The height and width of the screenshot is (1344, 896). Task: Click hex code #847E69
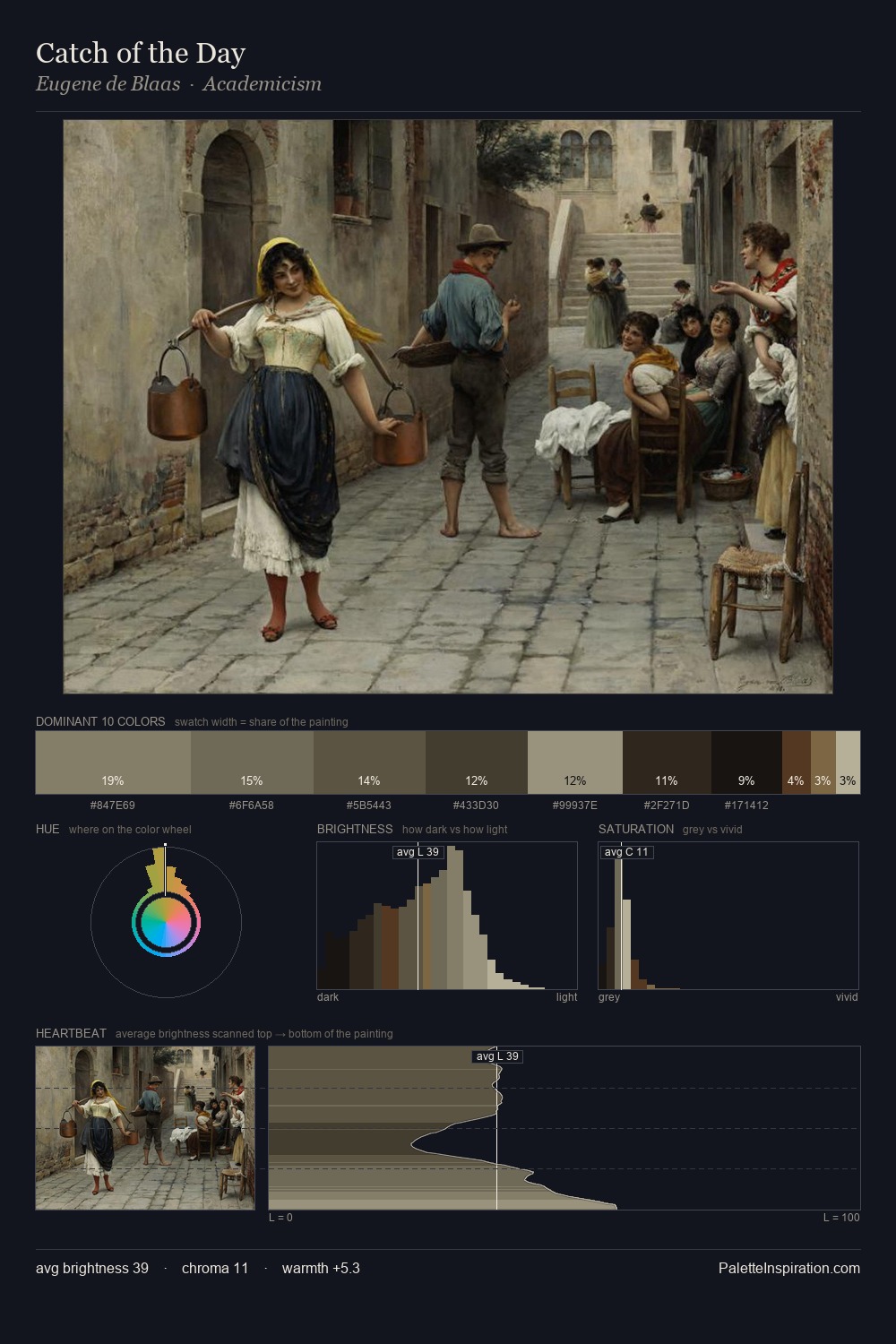[x=113, y=805]
